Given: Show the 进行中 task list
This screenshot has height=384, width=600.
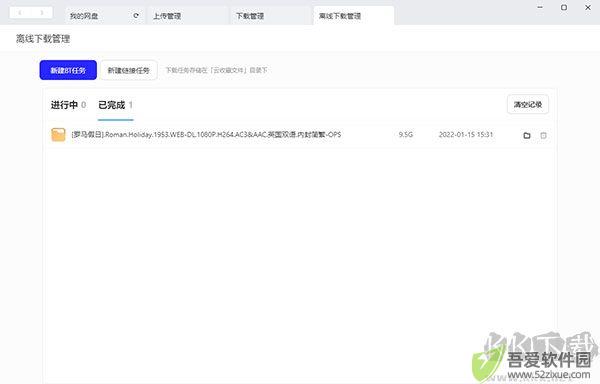Looking at the screenshot, I should point(68,105).
